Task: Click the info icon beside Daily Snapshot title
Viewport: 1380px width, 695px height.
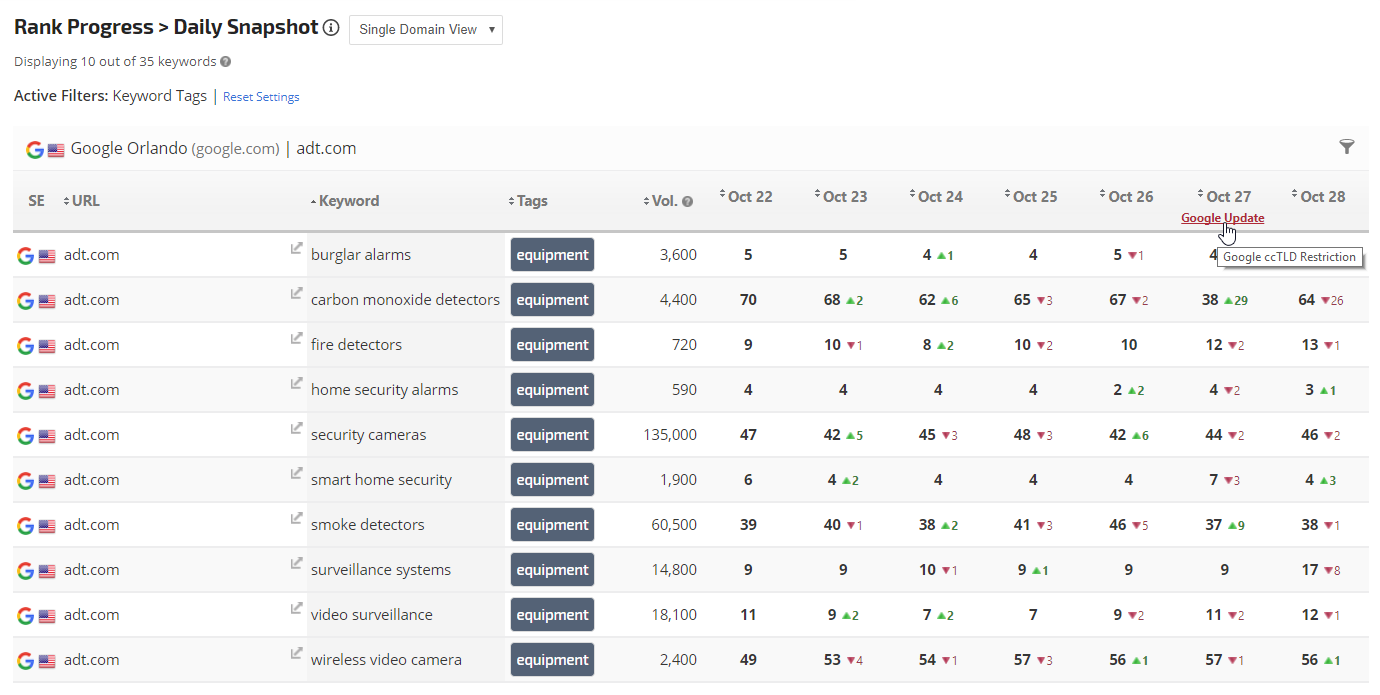Action: (331, 28)
